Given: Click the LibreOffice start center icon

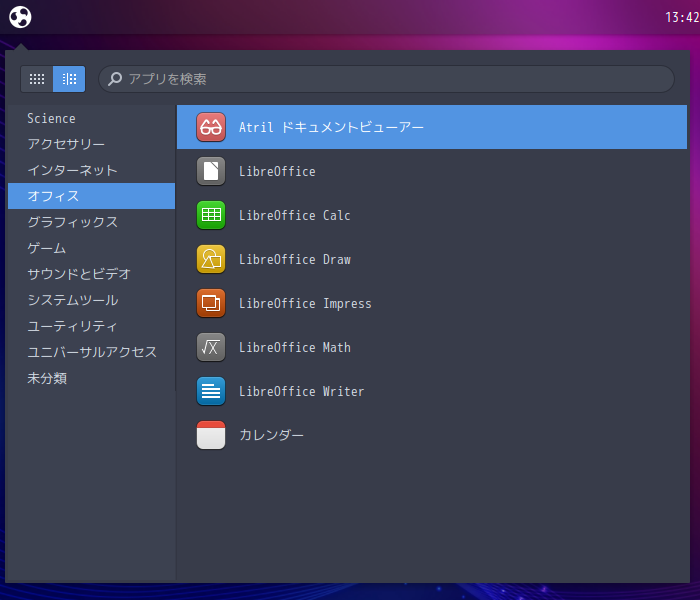Looking at the screenshot, I should tap(211, 171).
